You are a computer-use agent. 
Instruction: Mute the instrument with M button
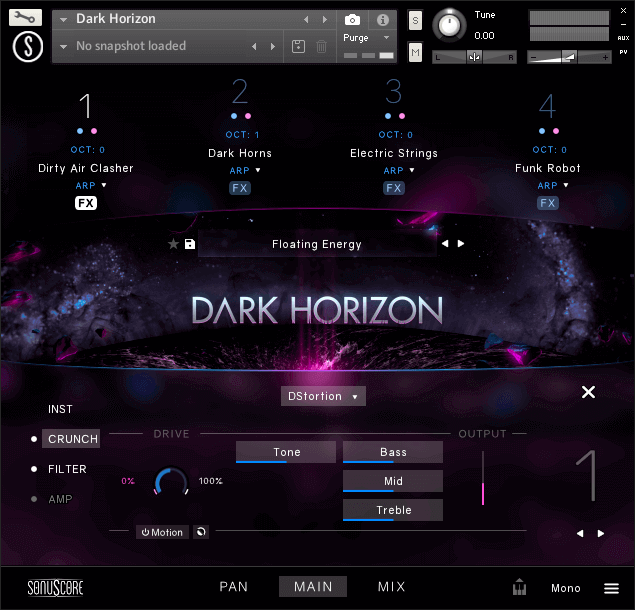coord(415,52)
